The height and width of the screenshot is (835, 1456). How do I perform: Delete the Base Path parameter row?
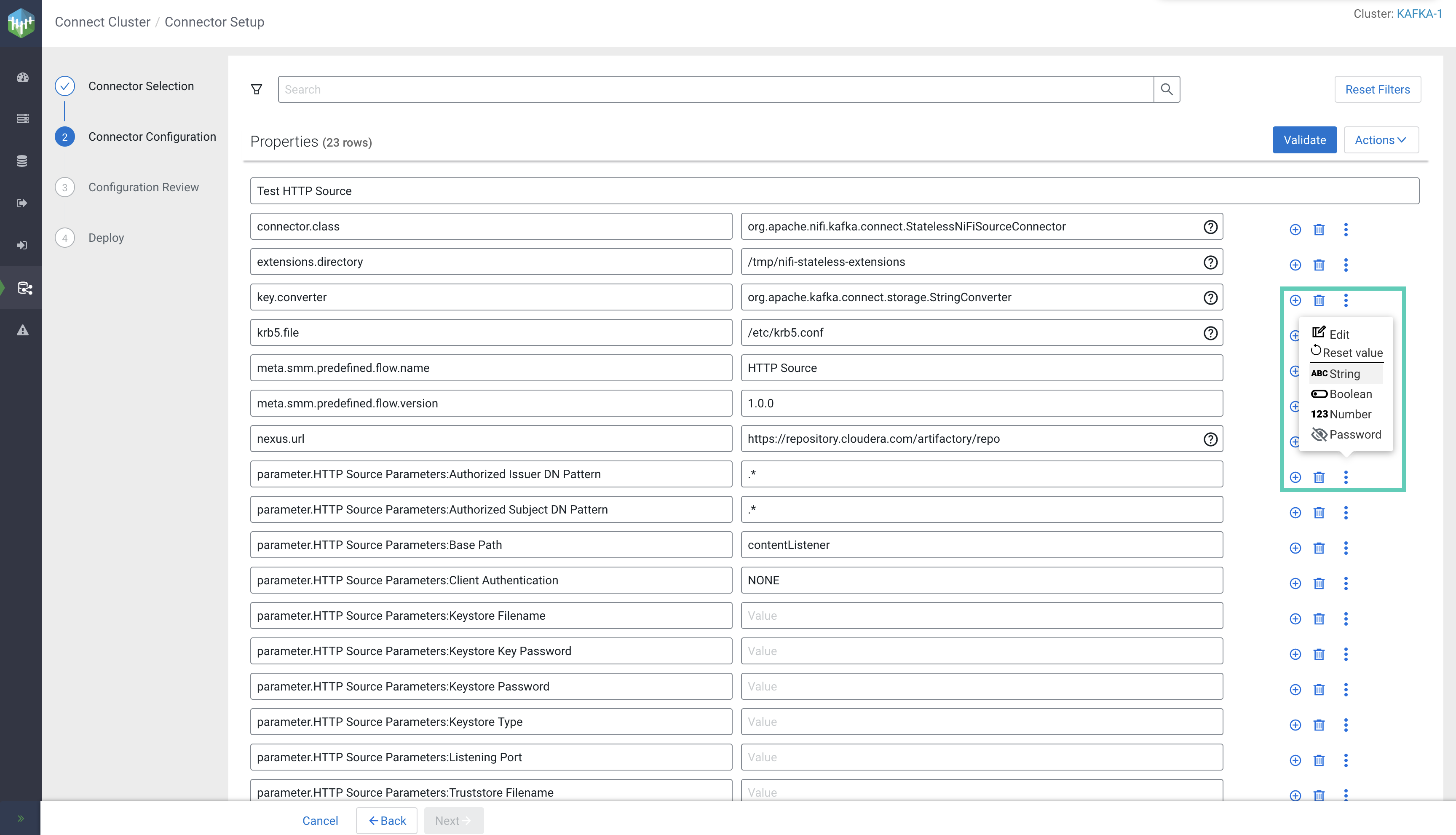1318,548
